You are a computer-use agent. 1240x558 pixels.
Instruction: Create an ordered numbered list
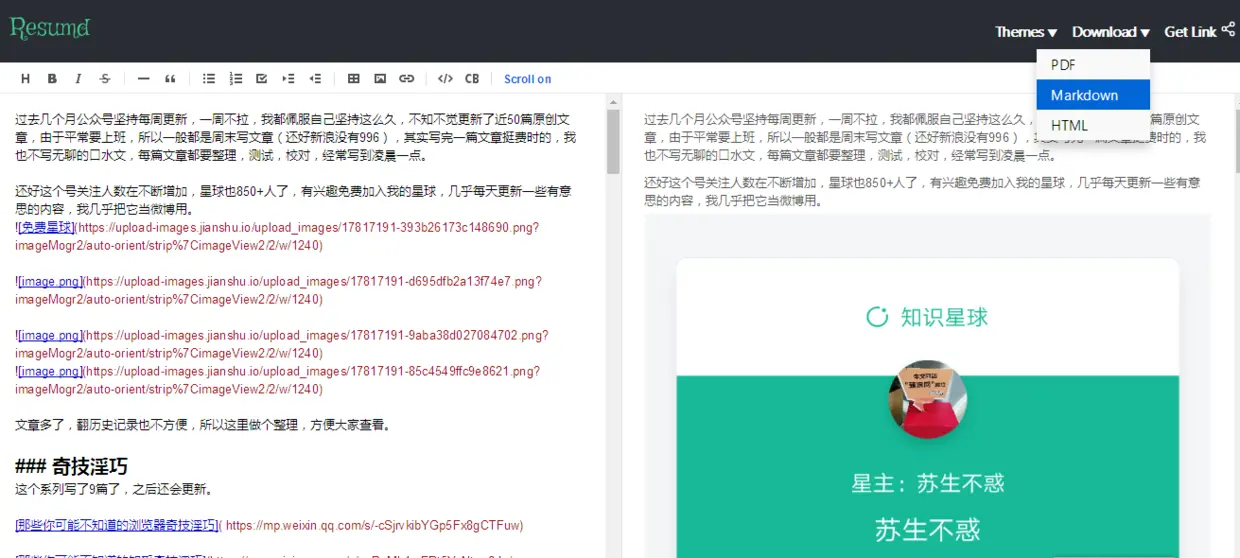236,79
